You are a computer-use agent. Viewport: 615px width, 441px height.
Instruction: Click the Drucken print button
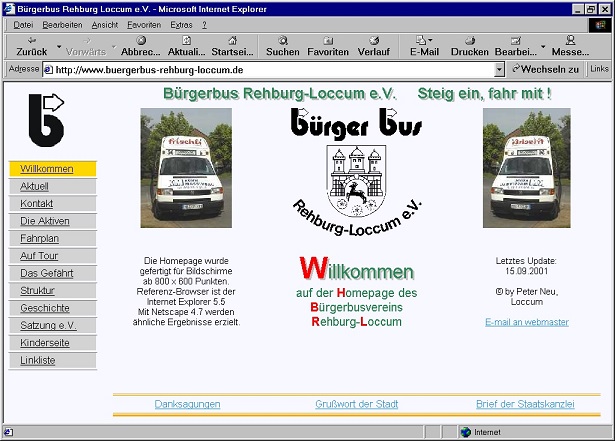click(x=469, y=46)
